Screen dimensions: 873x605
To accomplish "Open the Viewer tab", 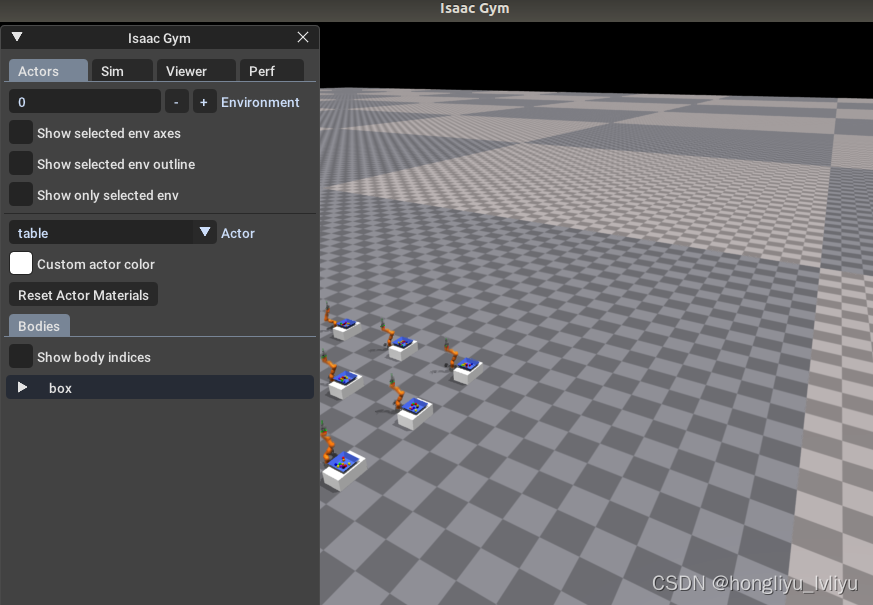I will coord(196,71).
